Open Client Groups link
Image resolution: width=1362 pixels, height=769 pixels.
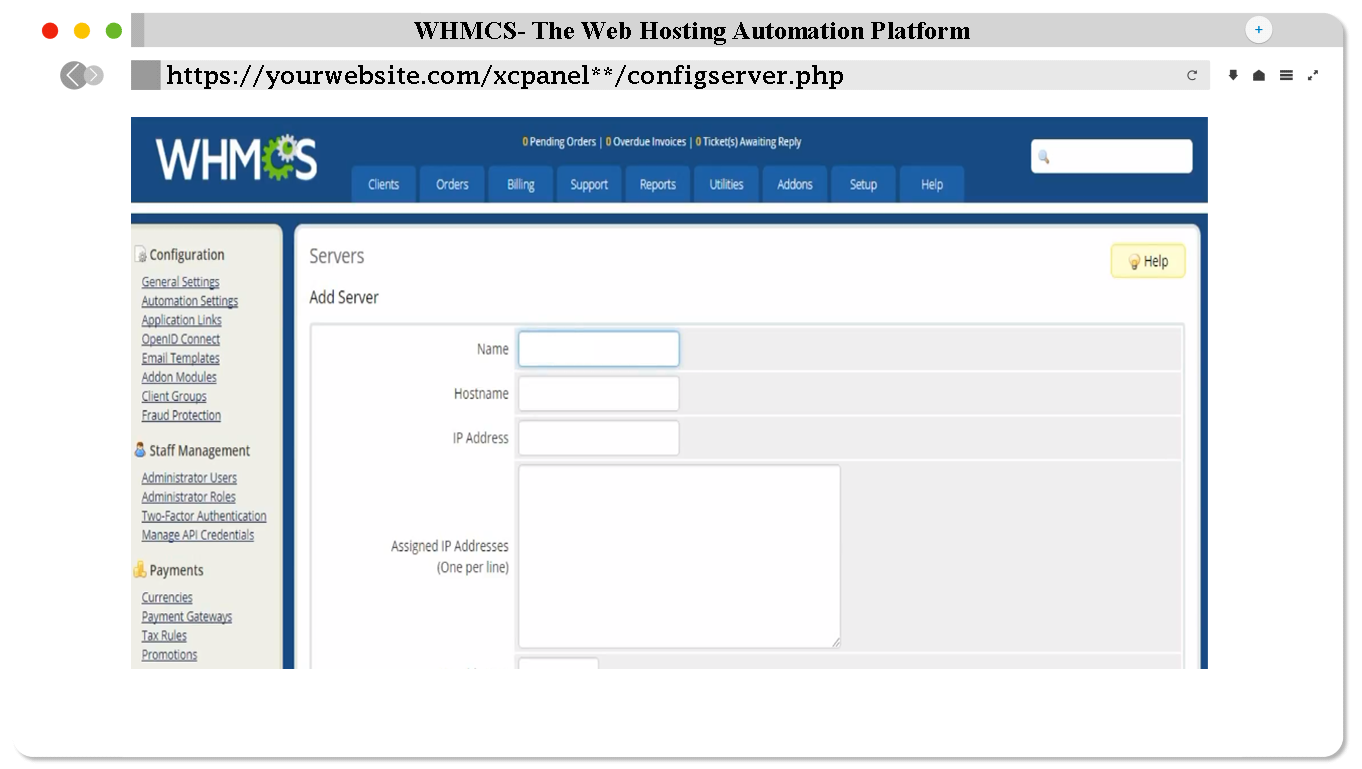point(174,396)
